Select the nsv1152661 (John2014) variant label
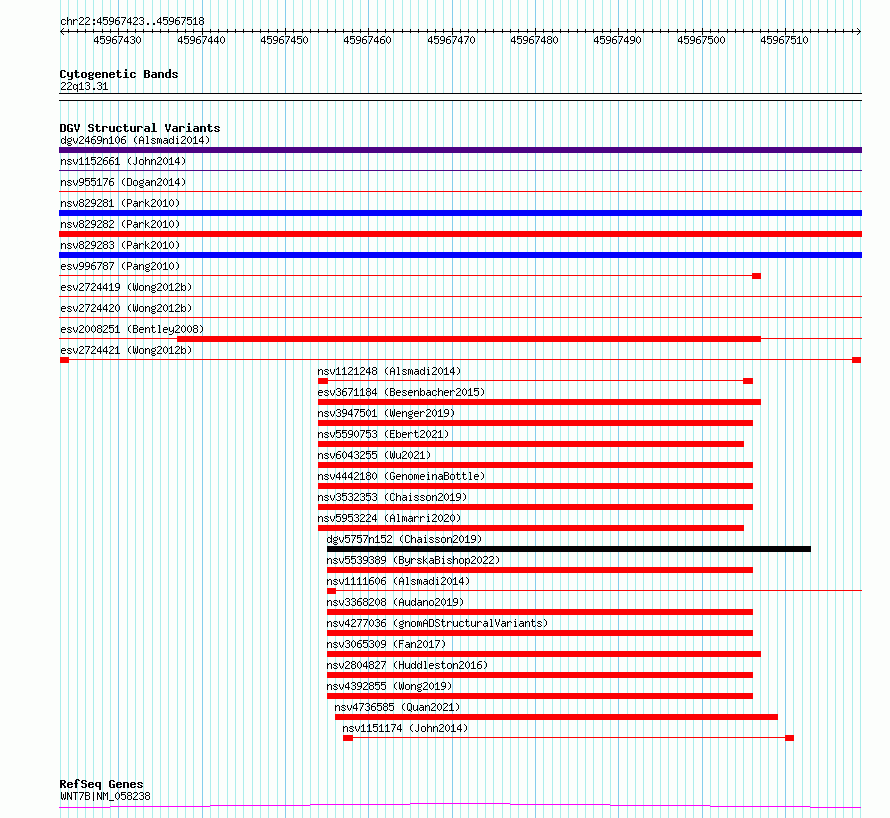 point(123,161)
